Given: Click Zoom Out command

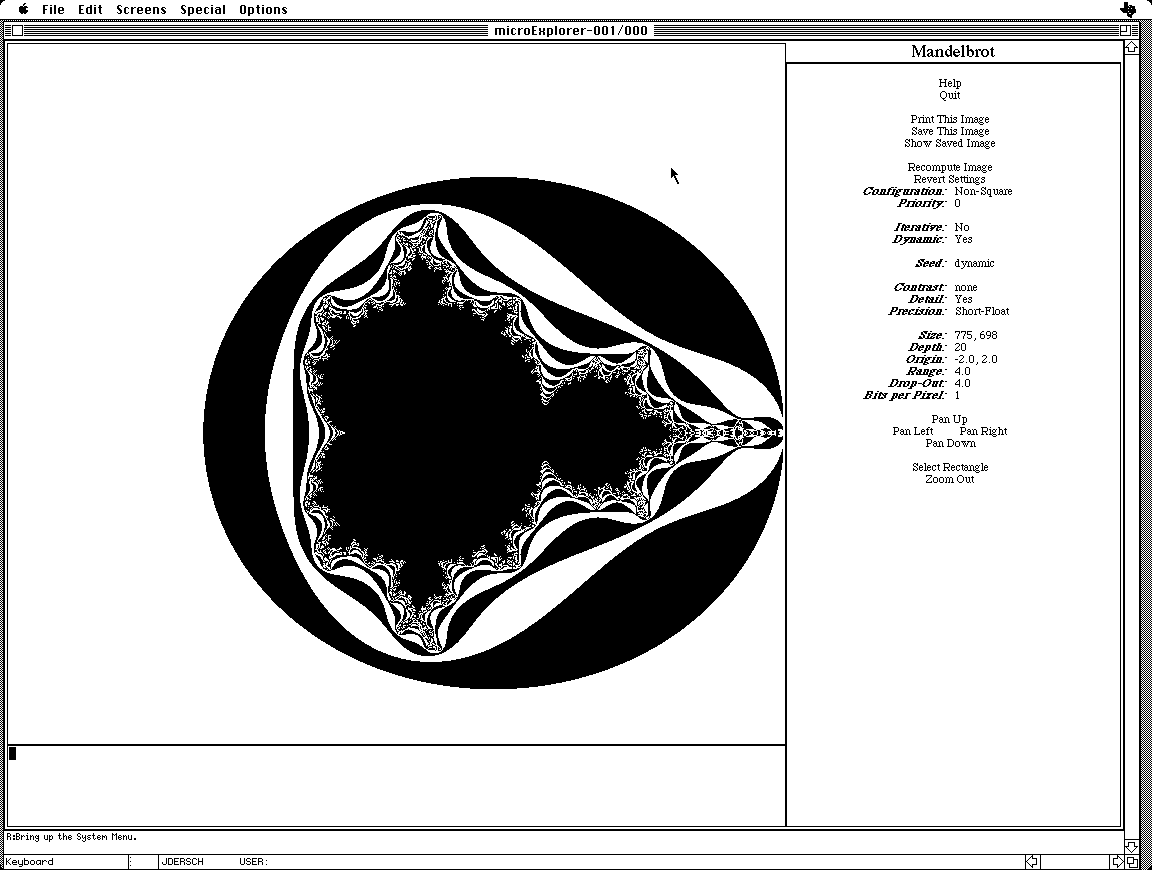Looking at the screenshot, I should coord(949,479).
